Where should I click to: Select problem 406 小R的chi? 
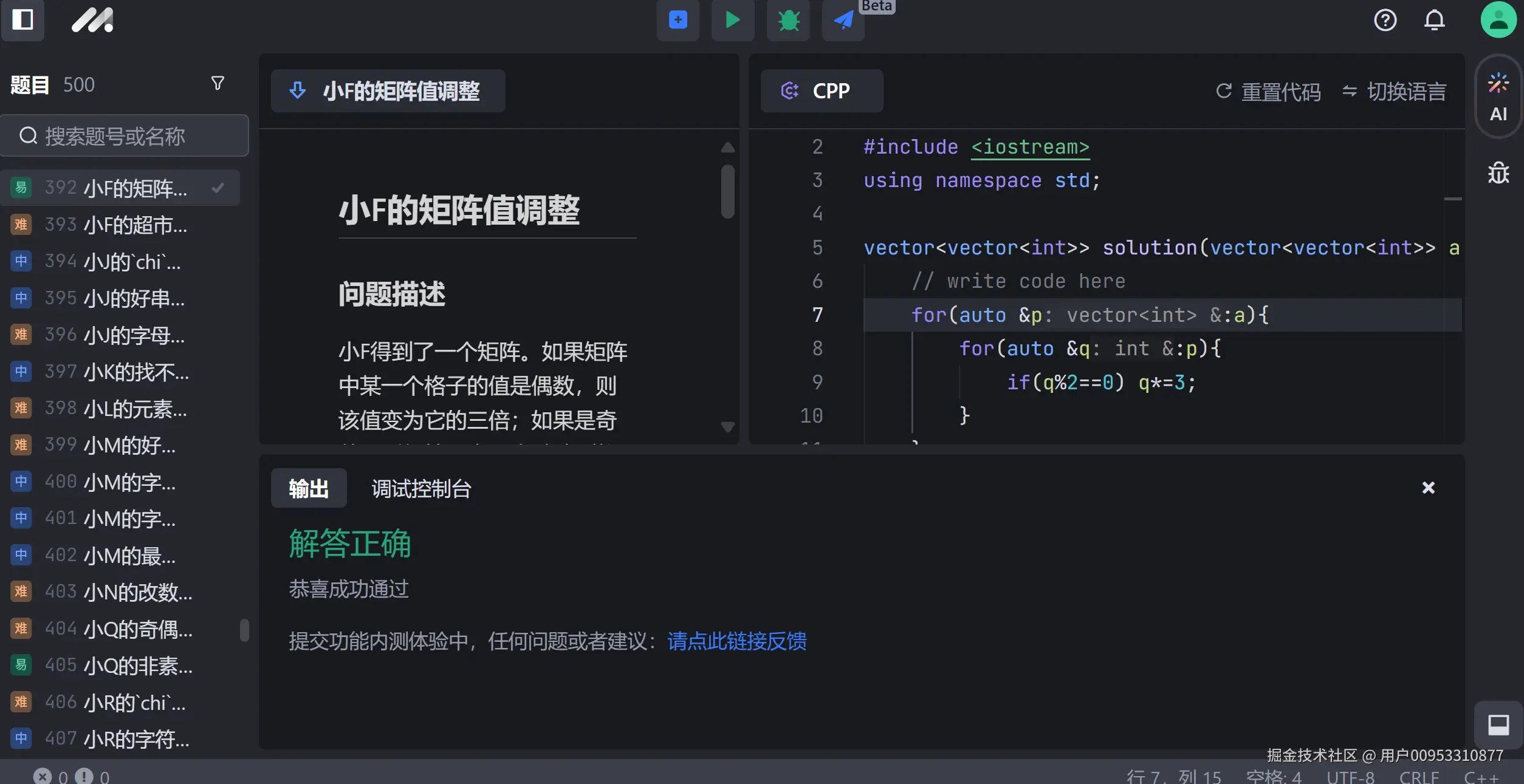click(120, 702)
